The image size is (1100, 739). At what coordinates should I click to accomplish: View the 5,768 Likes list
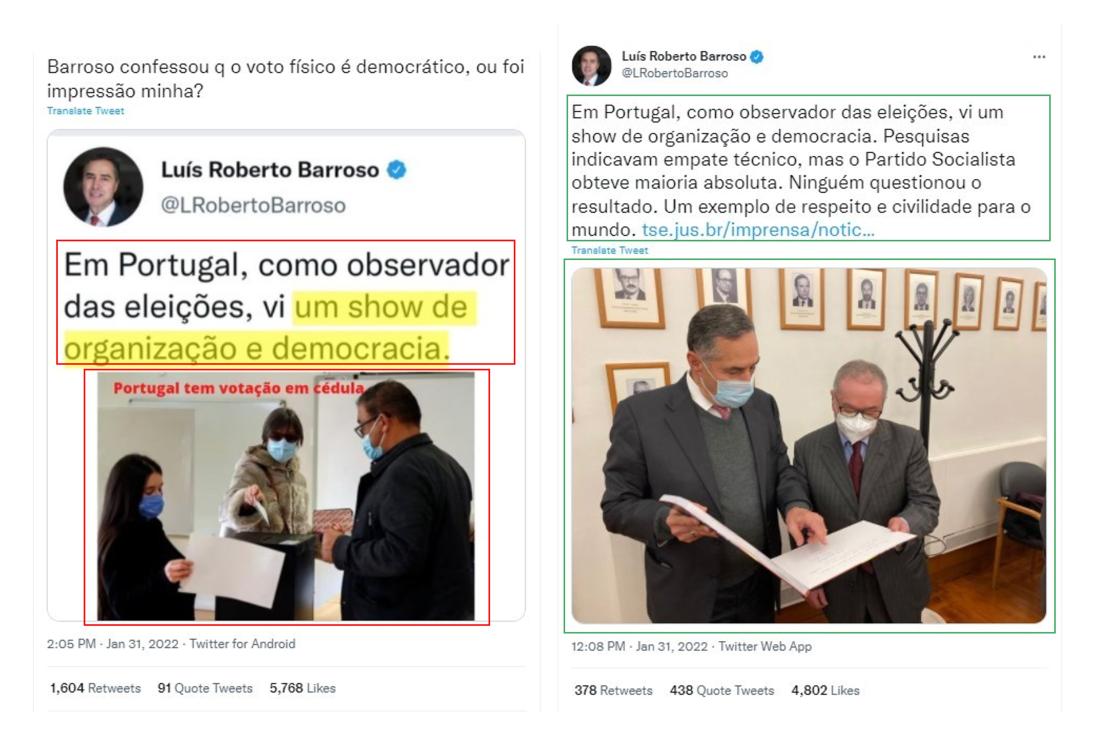[302, 688]
